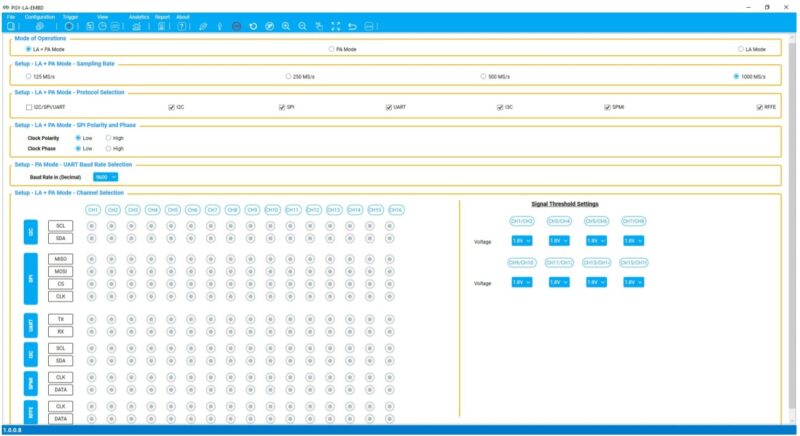Choose 250 MS/s sampling rate
Screen dimensions: 800x436
[x=288, y=76]
